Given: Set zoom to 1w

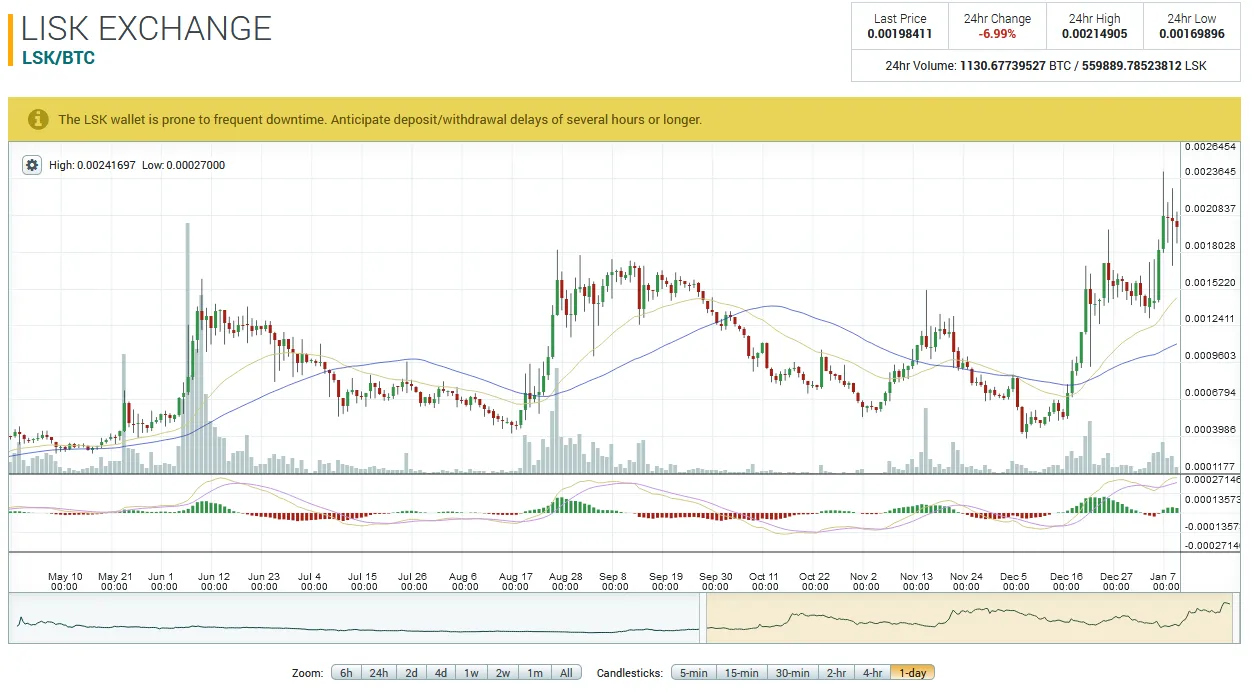Looking at the screenshot, I should point(471,673).
